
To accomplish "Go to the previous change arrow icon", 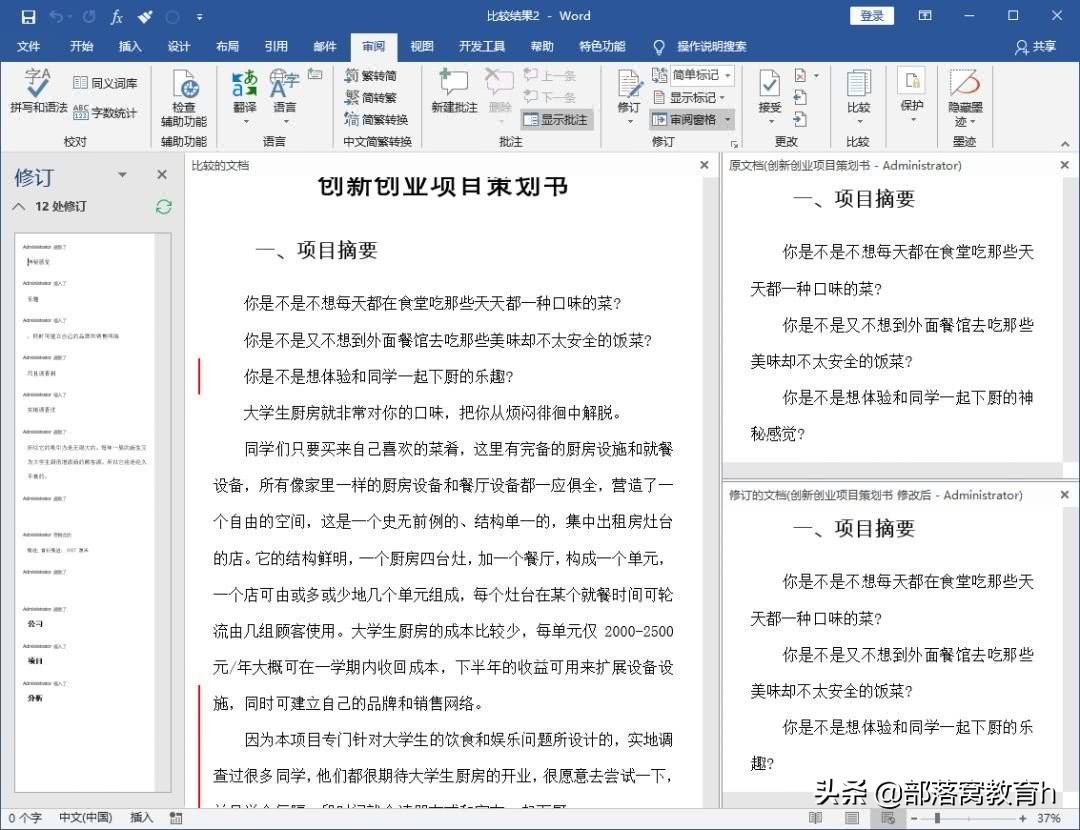I will tap(800, 97).
